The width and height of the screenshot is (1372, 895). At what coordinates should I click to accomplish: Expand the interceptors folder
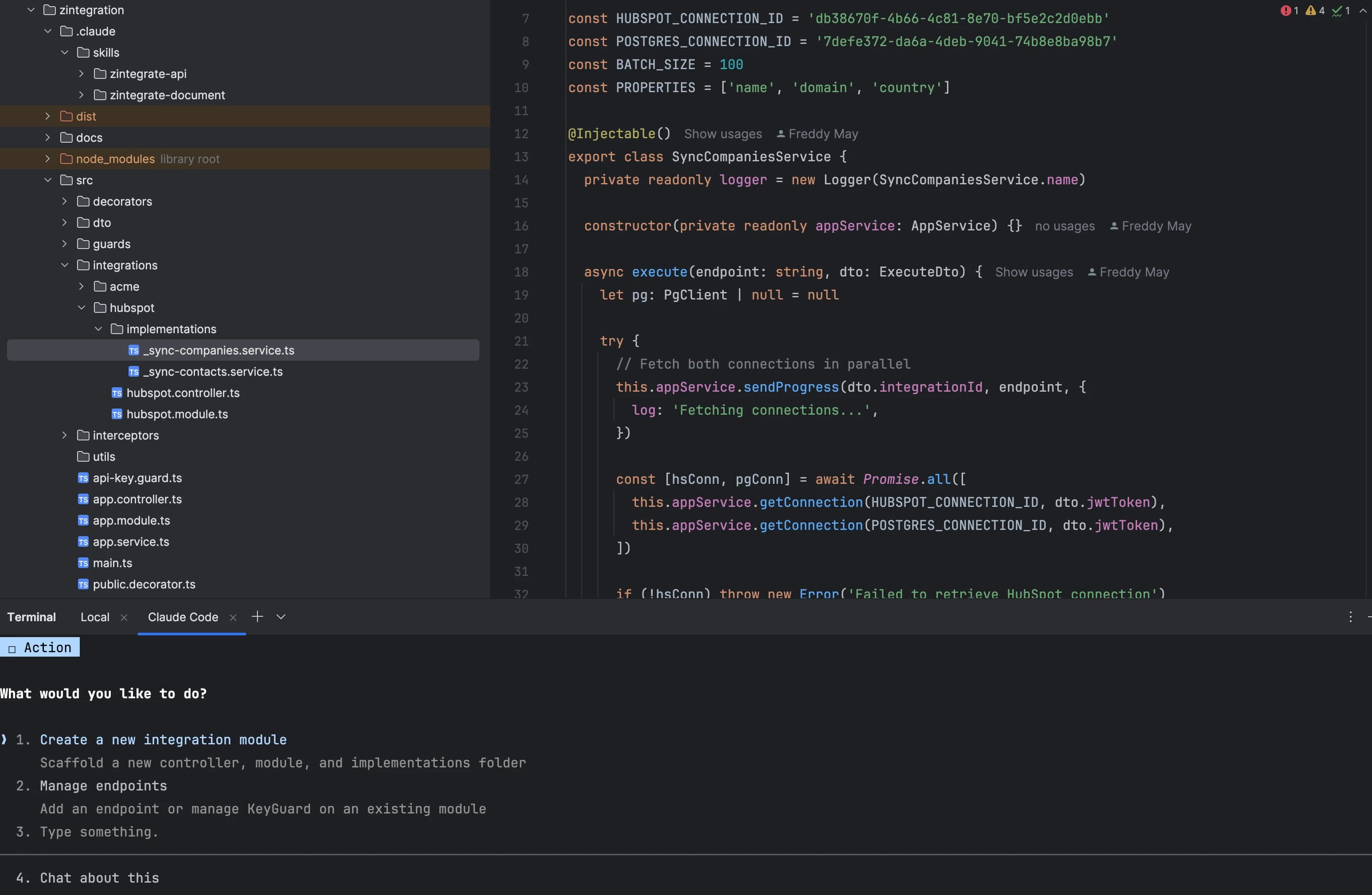64,435
